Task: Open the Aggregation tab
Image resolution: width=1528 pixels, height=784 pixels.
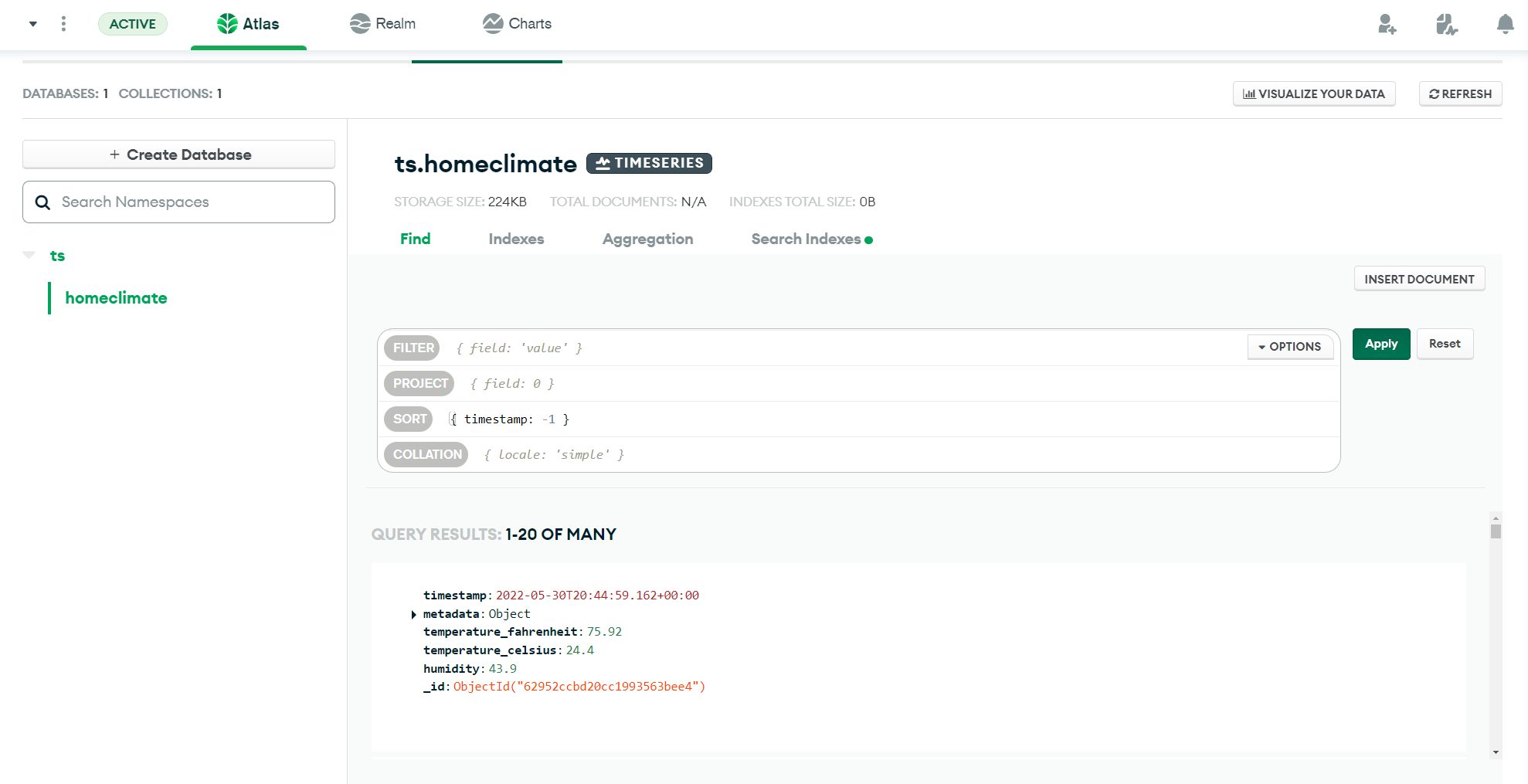Action: (647, 239)
